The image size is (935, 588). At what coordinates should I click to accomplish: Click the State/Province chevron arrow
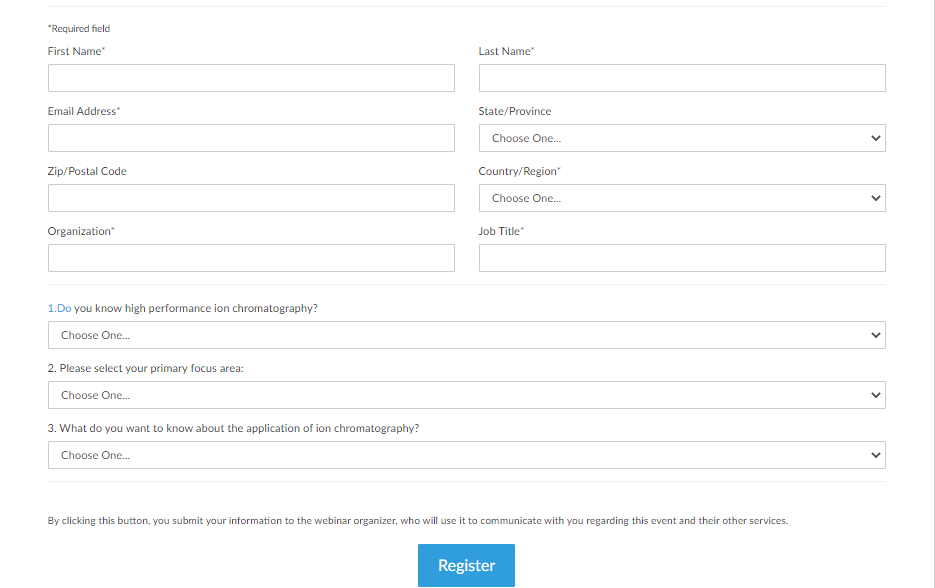876,138
